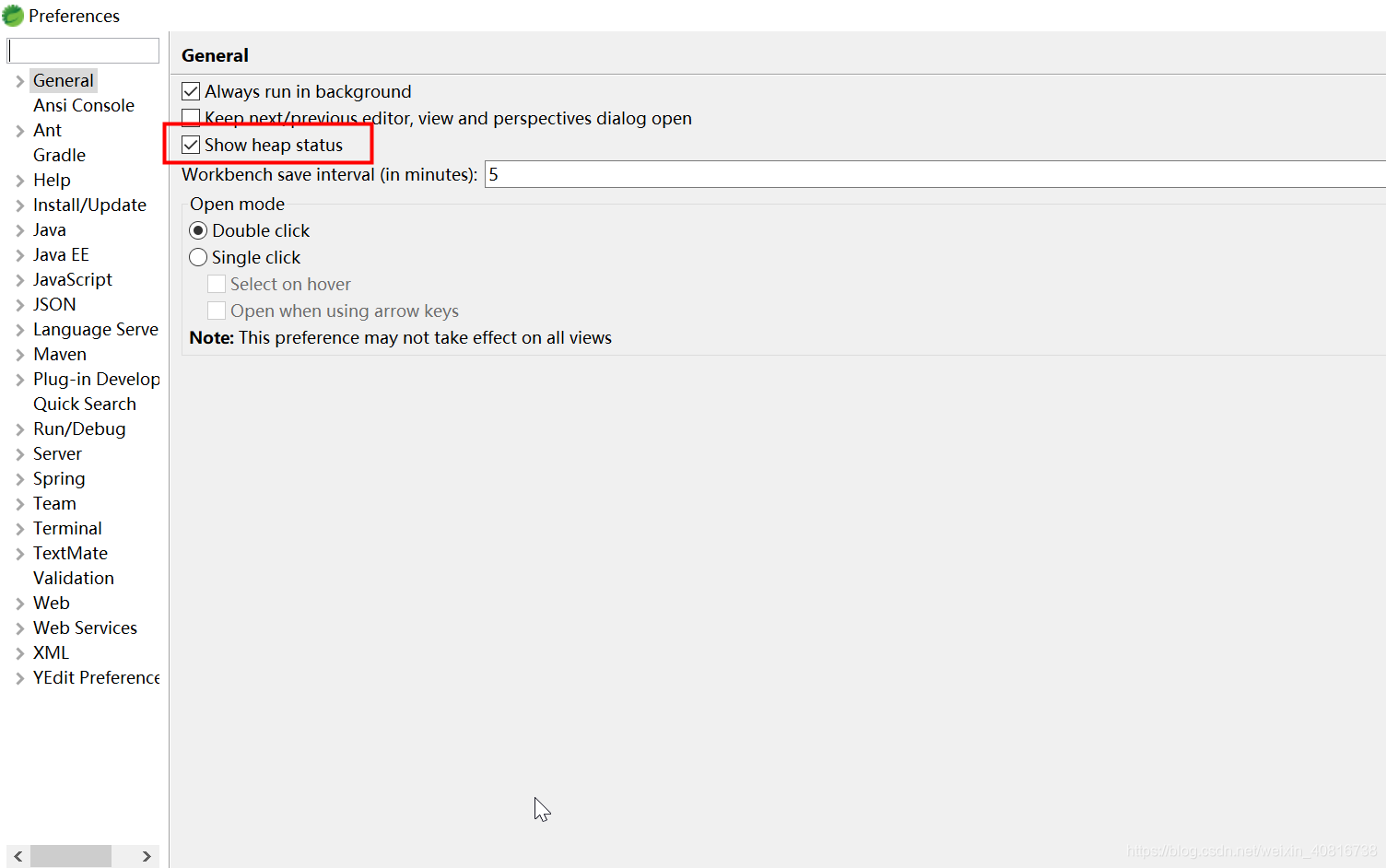
Task: Open Install/Update preferences page
Action: point(89,205)
